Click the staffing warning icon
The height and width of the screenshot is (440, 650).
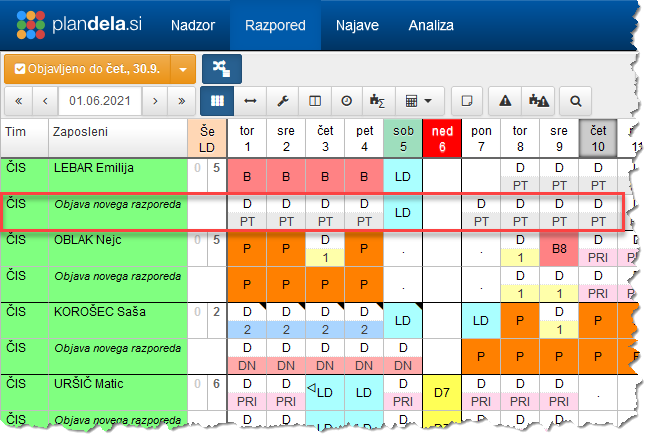click(x=539, y=101)
